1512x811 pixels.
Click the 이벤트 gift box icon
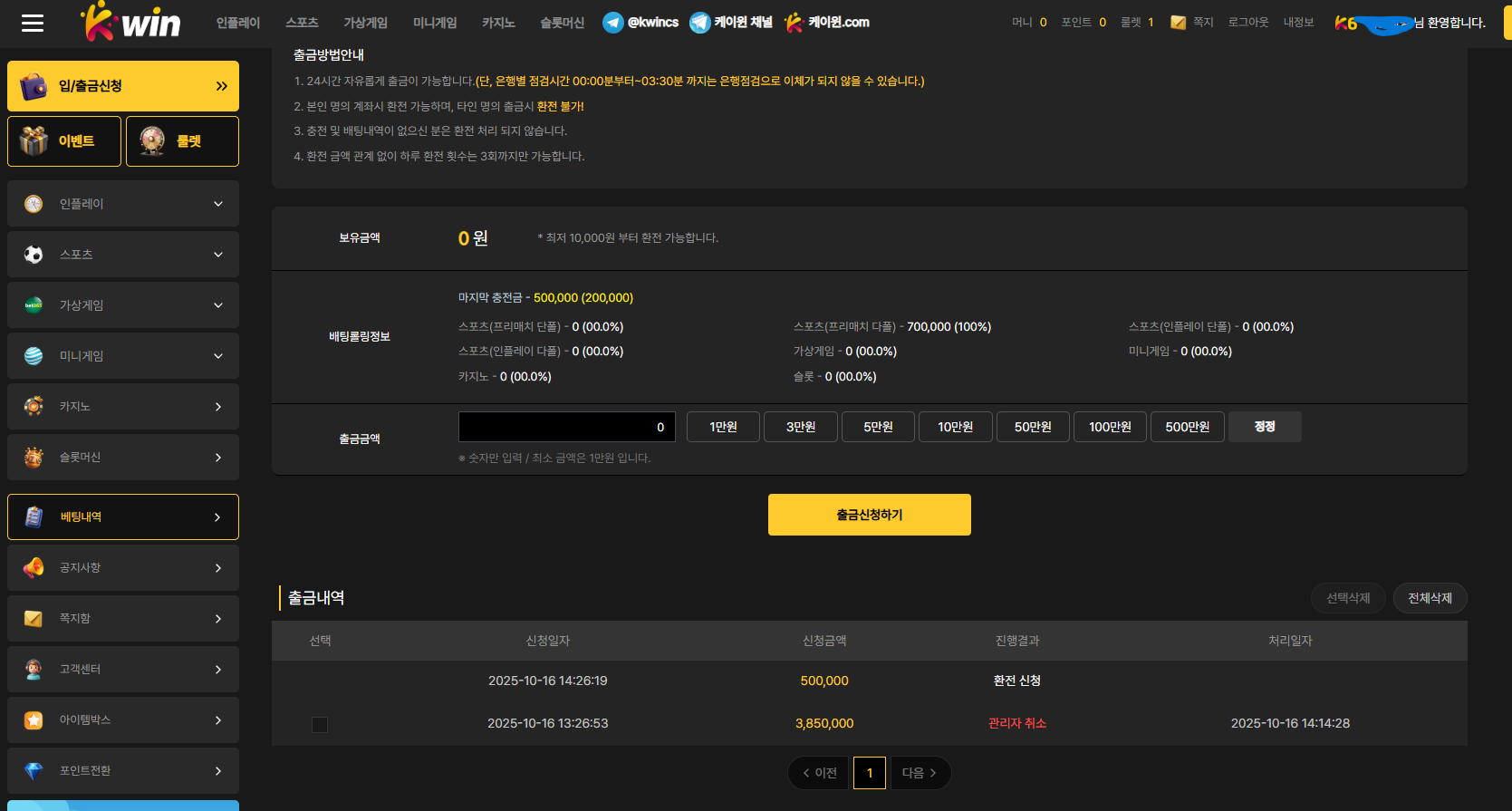(x=34, y=141)
